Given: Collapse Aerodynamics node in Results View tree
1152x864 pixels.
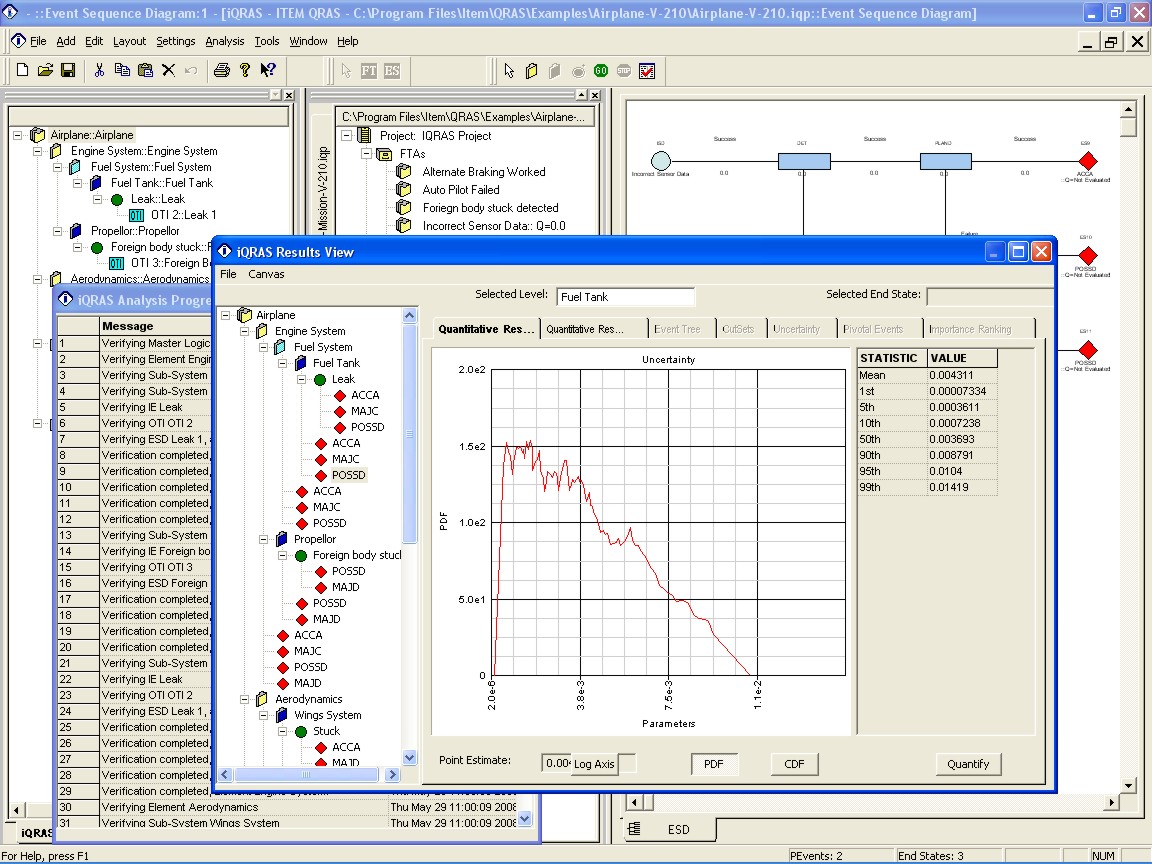Looking at the screenshot, I should (245, 699).
